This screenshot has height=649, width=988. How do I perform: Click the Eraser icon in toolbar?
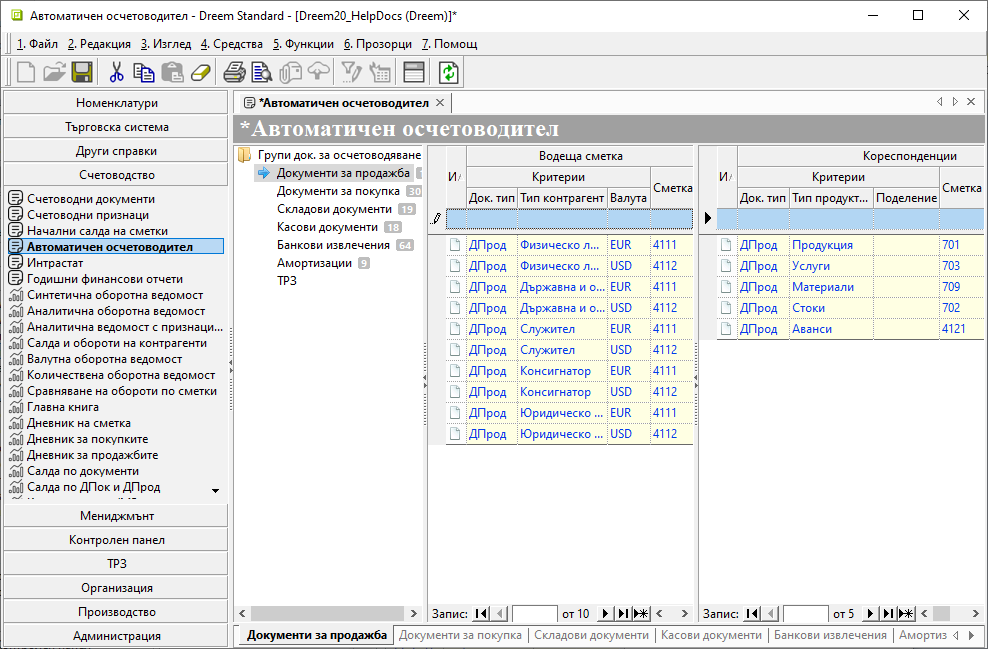[x=201, y=72]
